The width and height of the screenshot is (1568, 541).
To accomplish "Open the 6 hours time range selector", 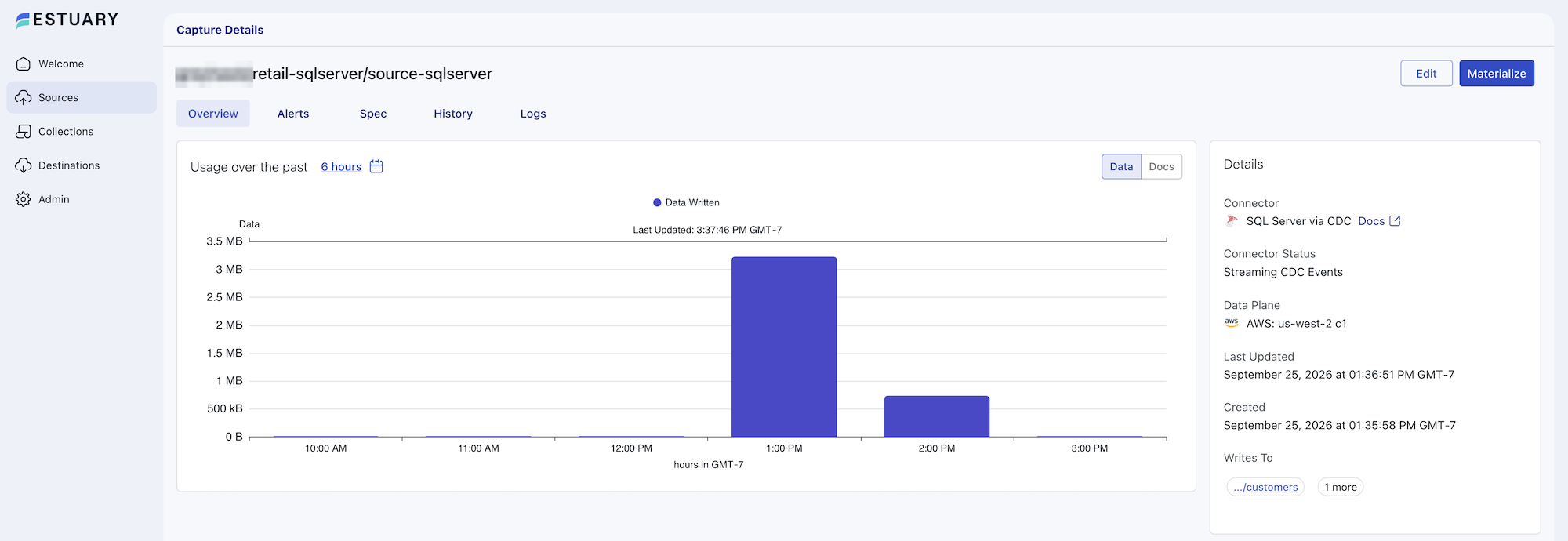I will [x=341, y=167].
